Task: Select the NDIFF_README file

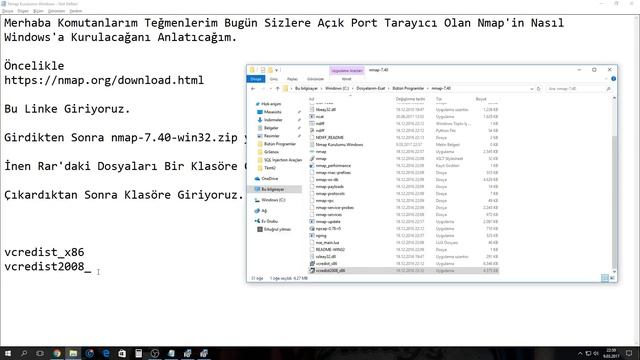Action: tap(329, 138)
